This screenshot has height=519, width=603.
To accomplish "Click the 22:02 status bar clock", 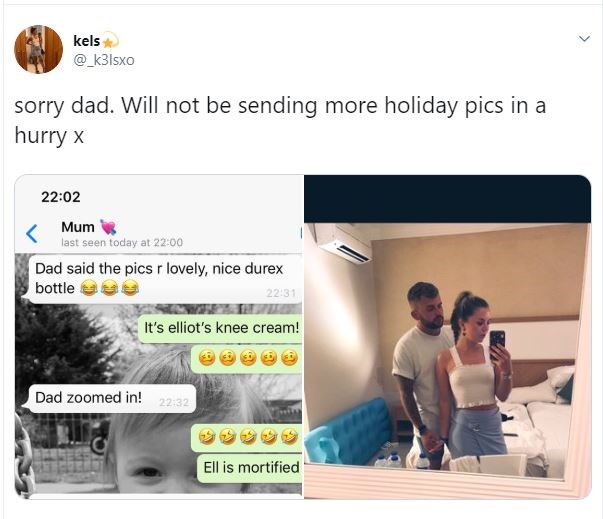I will pos(61,197).
